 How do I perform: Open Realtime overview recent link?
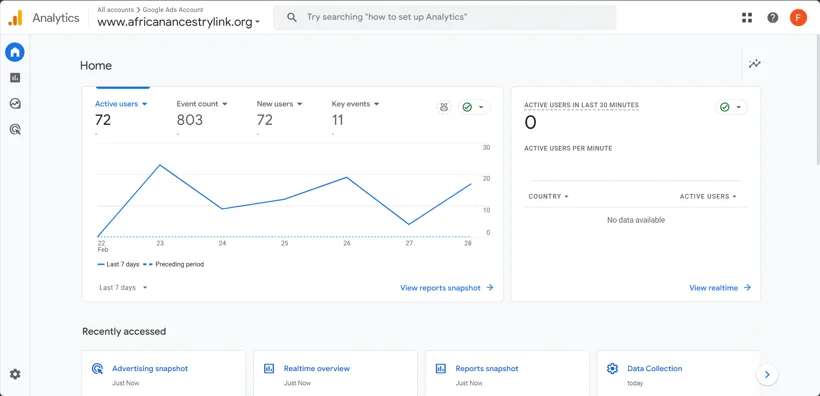pyautogui.click(x=317, y=368)
